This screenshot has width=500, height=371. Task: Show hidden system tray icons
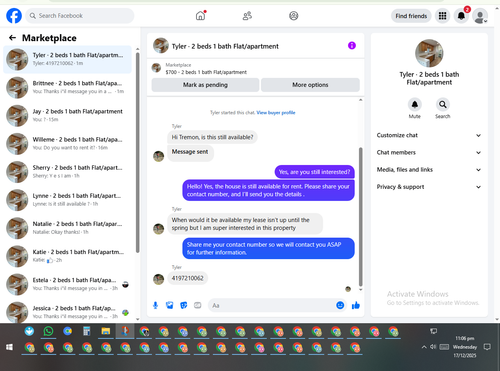coord(424,347)
